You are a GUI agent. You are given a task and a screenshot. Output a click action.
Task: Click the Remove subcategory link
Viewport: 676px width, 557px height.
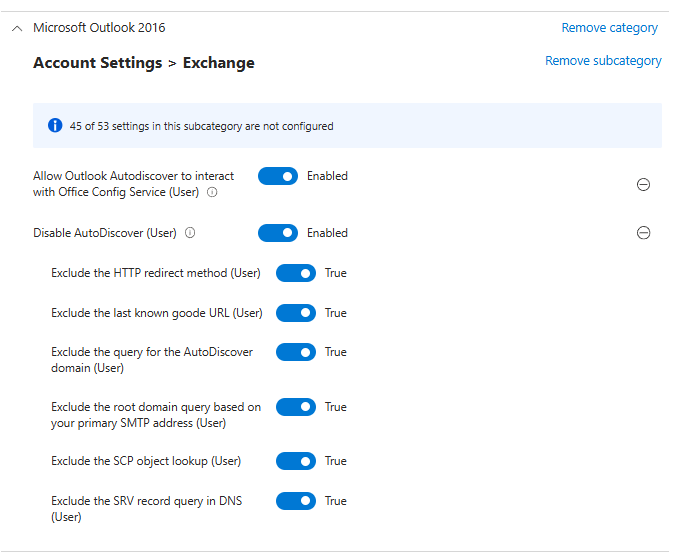[x=603, y=61]
